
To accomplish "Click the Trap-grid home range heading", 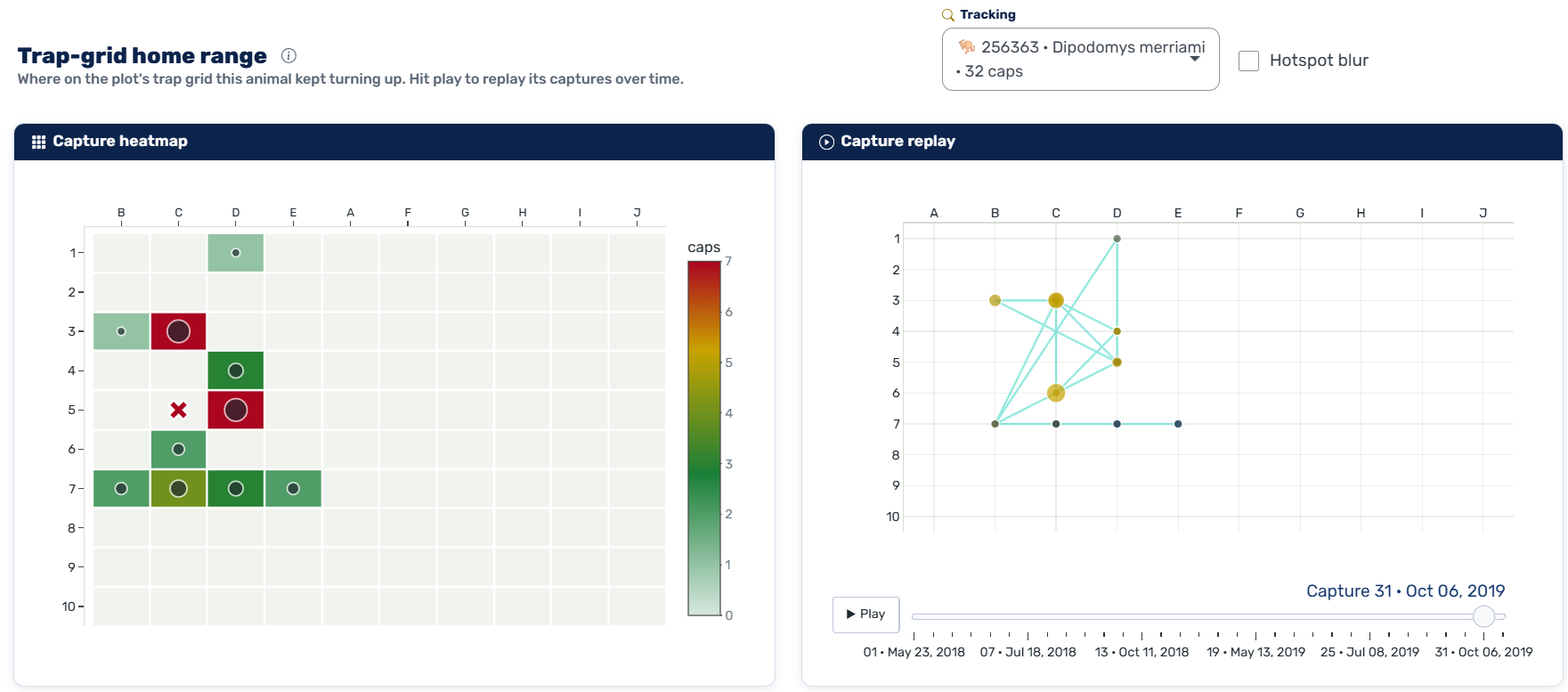I will pos(142,56).
